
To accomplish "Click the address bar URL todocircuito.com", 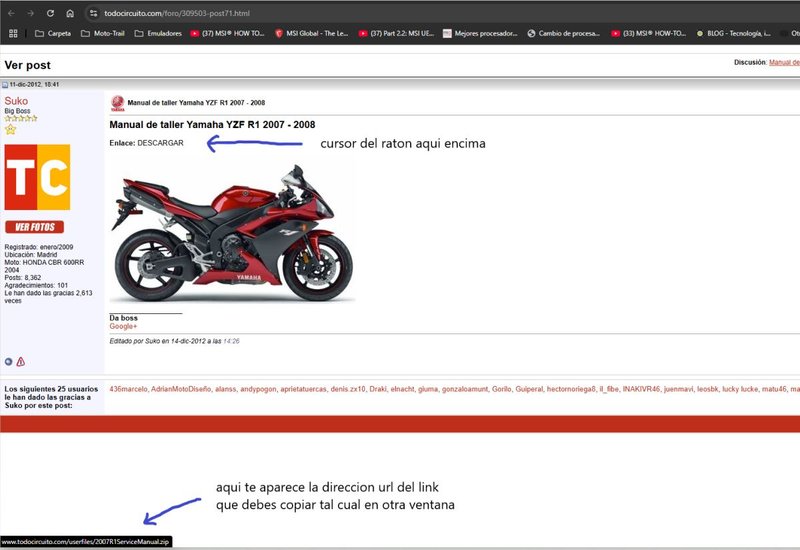I will [177, 13].
